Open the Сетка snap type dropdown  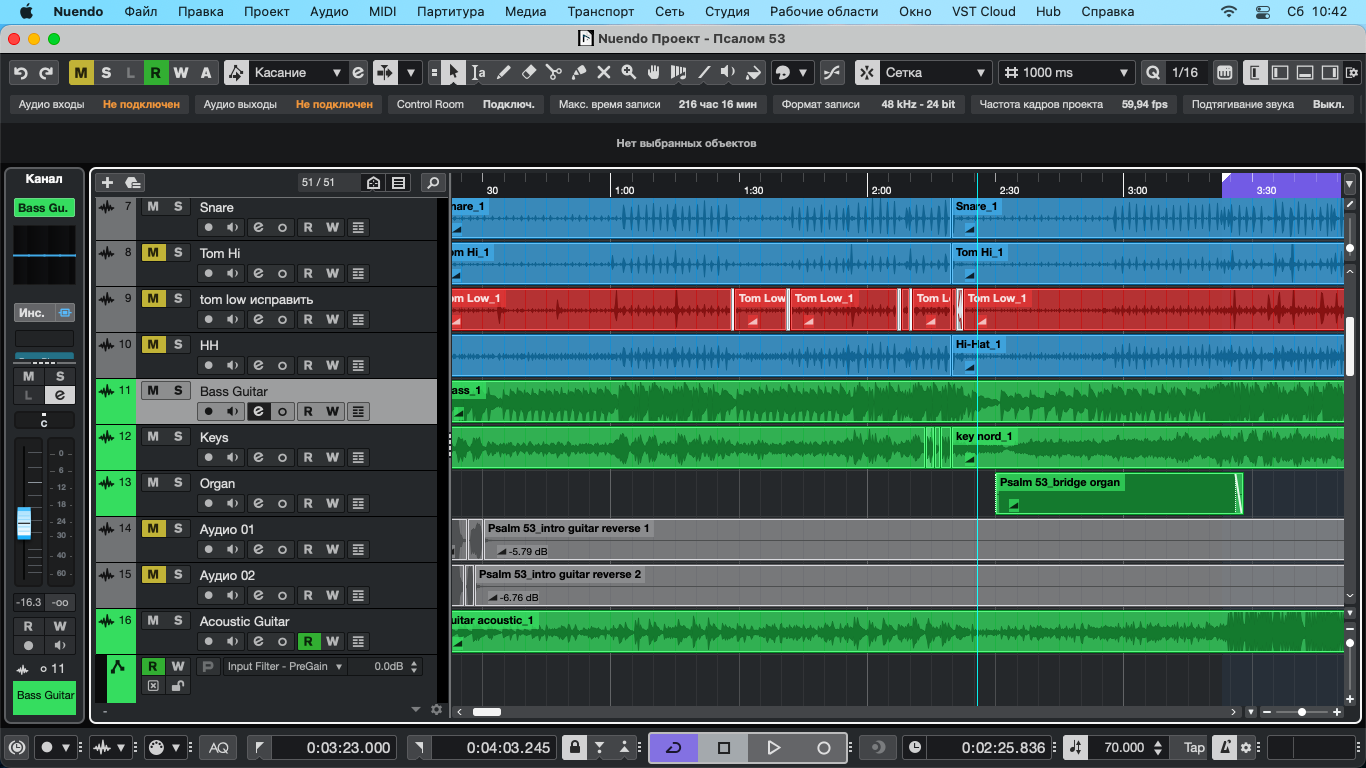pos(936,72)
